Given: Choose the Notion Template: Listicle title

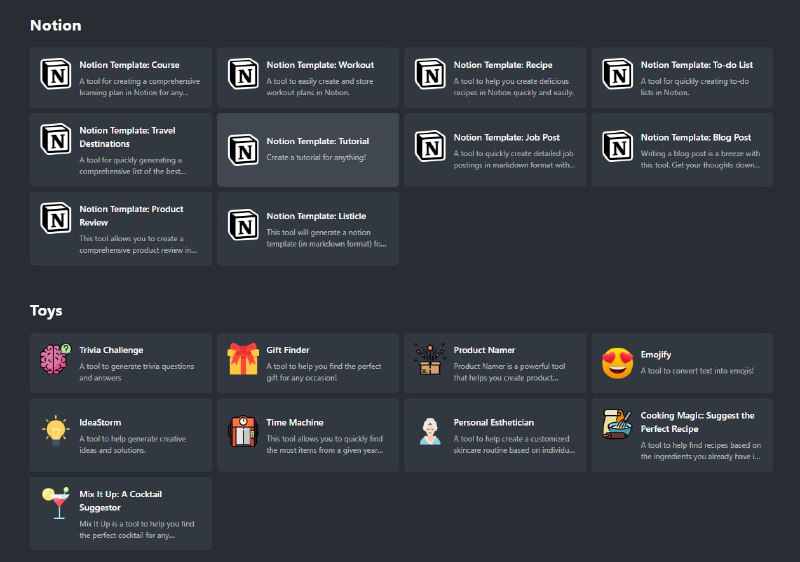Looking at the screenshot, I should [x=316, y=216].
